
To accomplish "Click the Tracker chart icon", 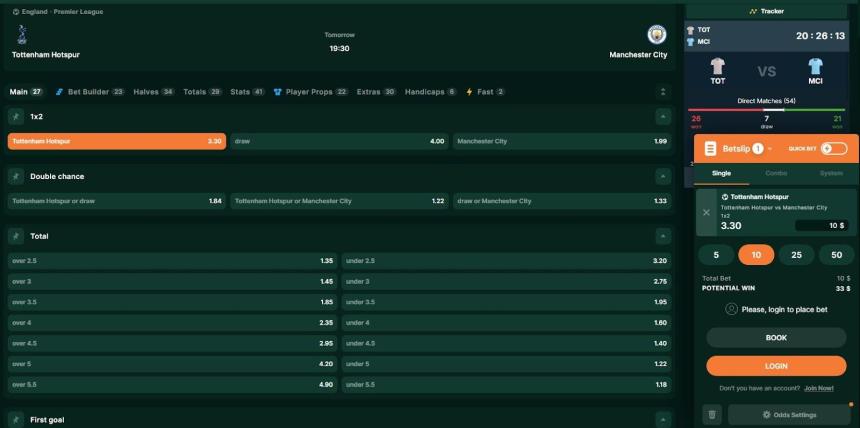I will (753, 11).
